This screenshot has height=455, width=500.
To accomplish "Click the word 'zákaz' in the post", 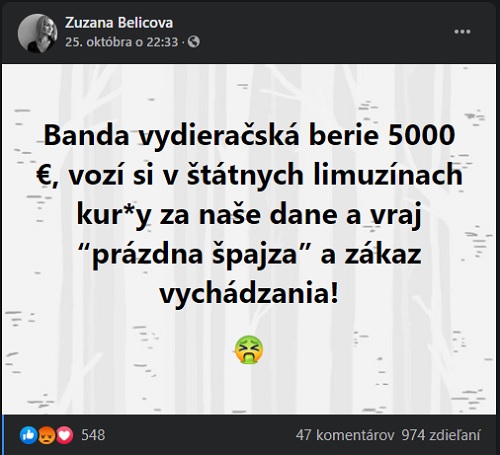I will pos(383,254).
